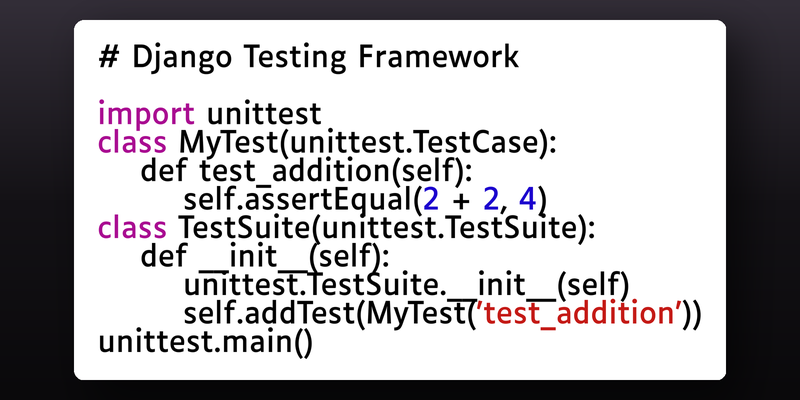Select the first purple 'class' keyword
The image size is (800, 400).
tap(132, 142)
